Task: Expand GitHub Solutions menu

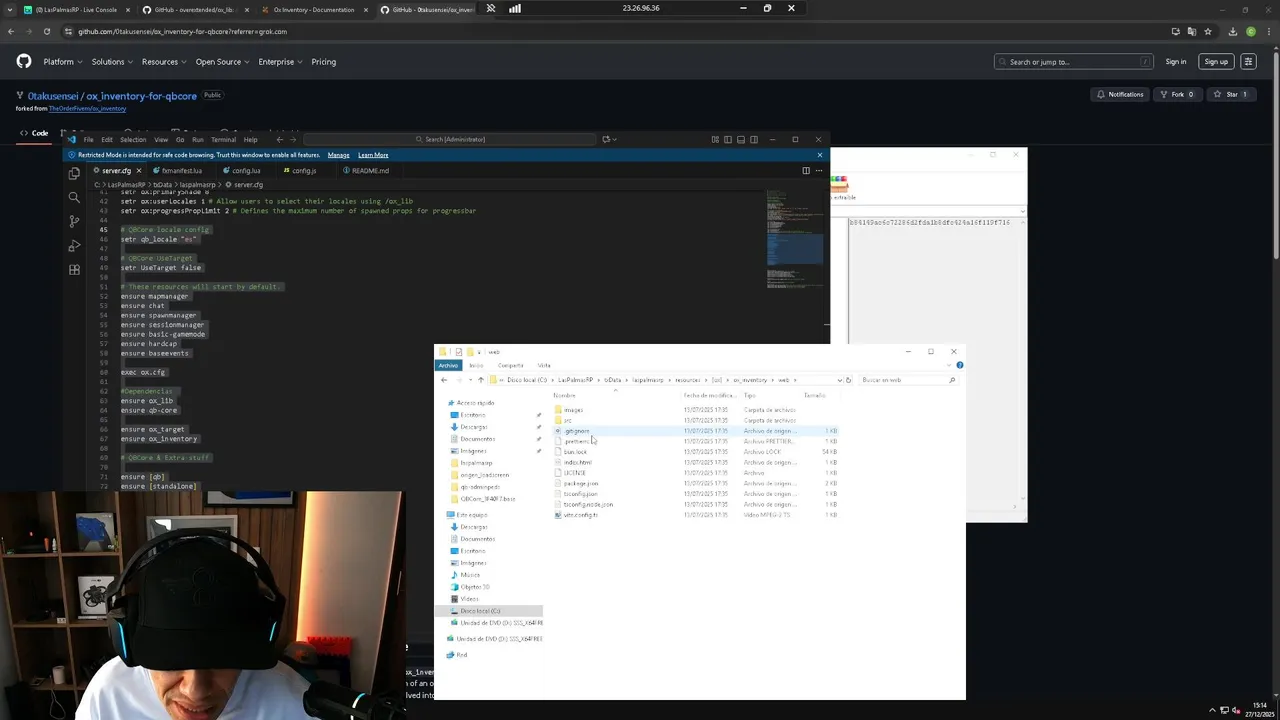Action: [112, 62]
